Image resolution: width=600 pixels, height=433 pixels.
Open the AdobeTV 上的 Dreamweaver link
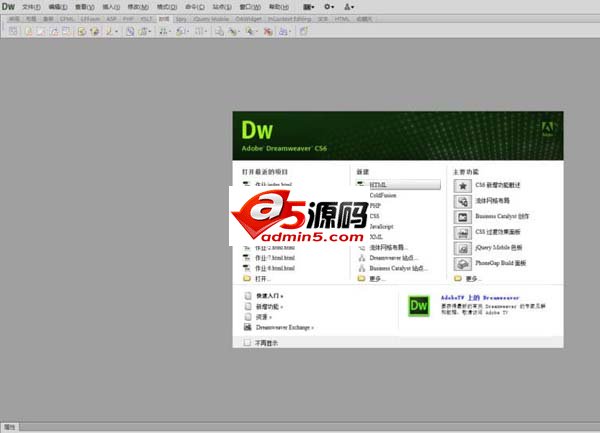pos(480,298)
